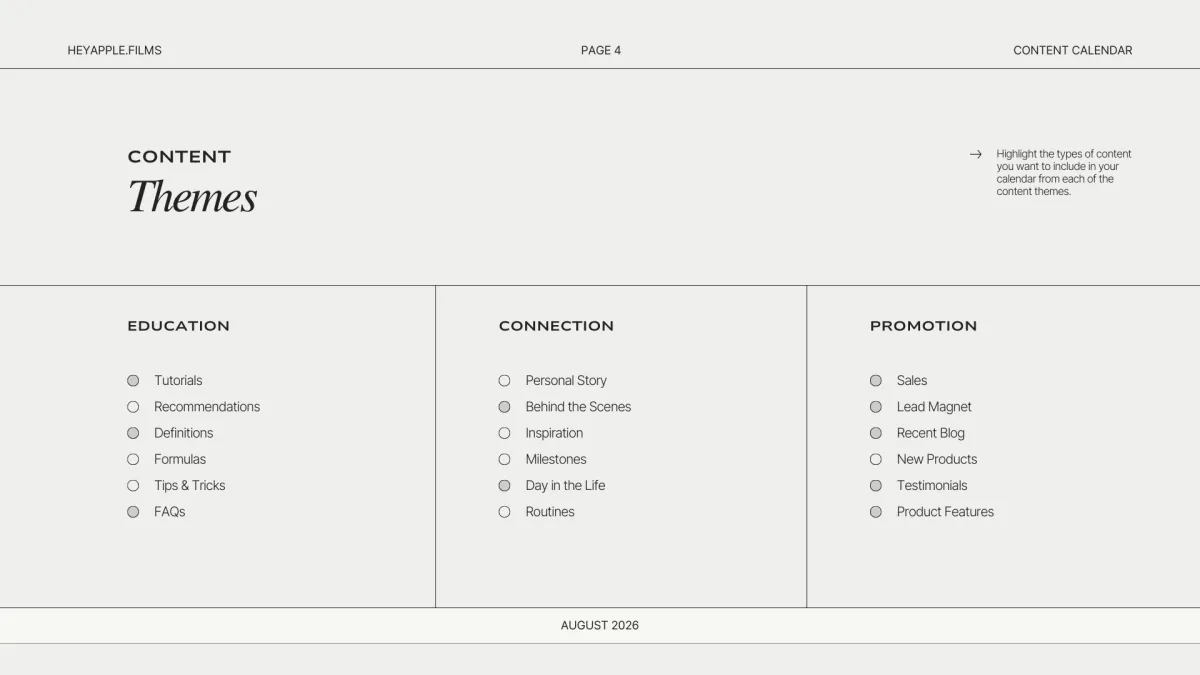Viewport: 1200px width, 675px height.
Task: Toggle the Definitions bullet circle
Action: tap(133, 433)
